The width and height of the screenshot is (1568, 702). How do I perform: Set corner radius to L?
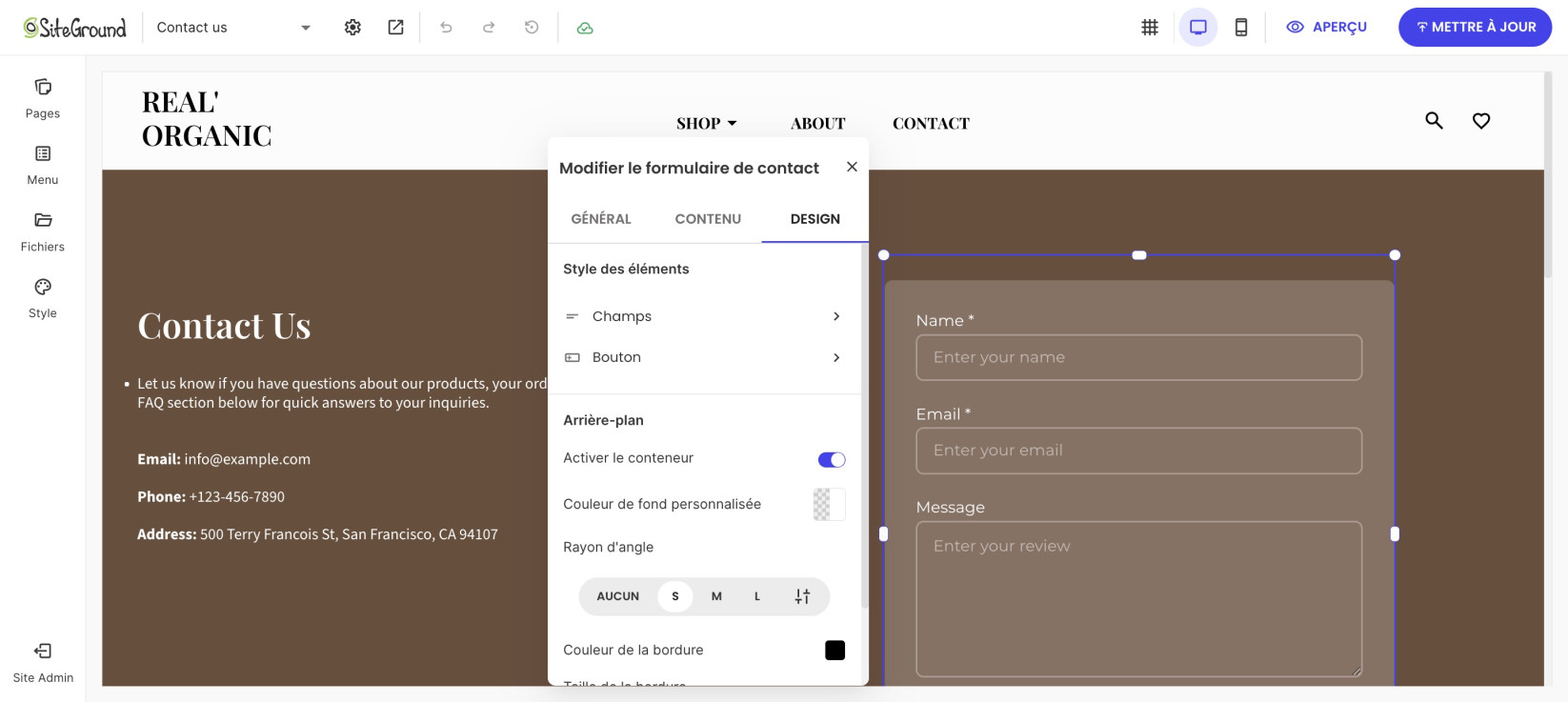coord(757,596)
